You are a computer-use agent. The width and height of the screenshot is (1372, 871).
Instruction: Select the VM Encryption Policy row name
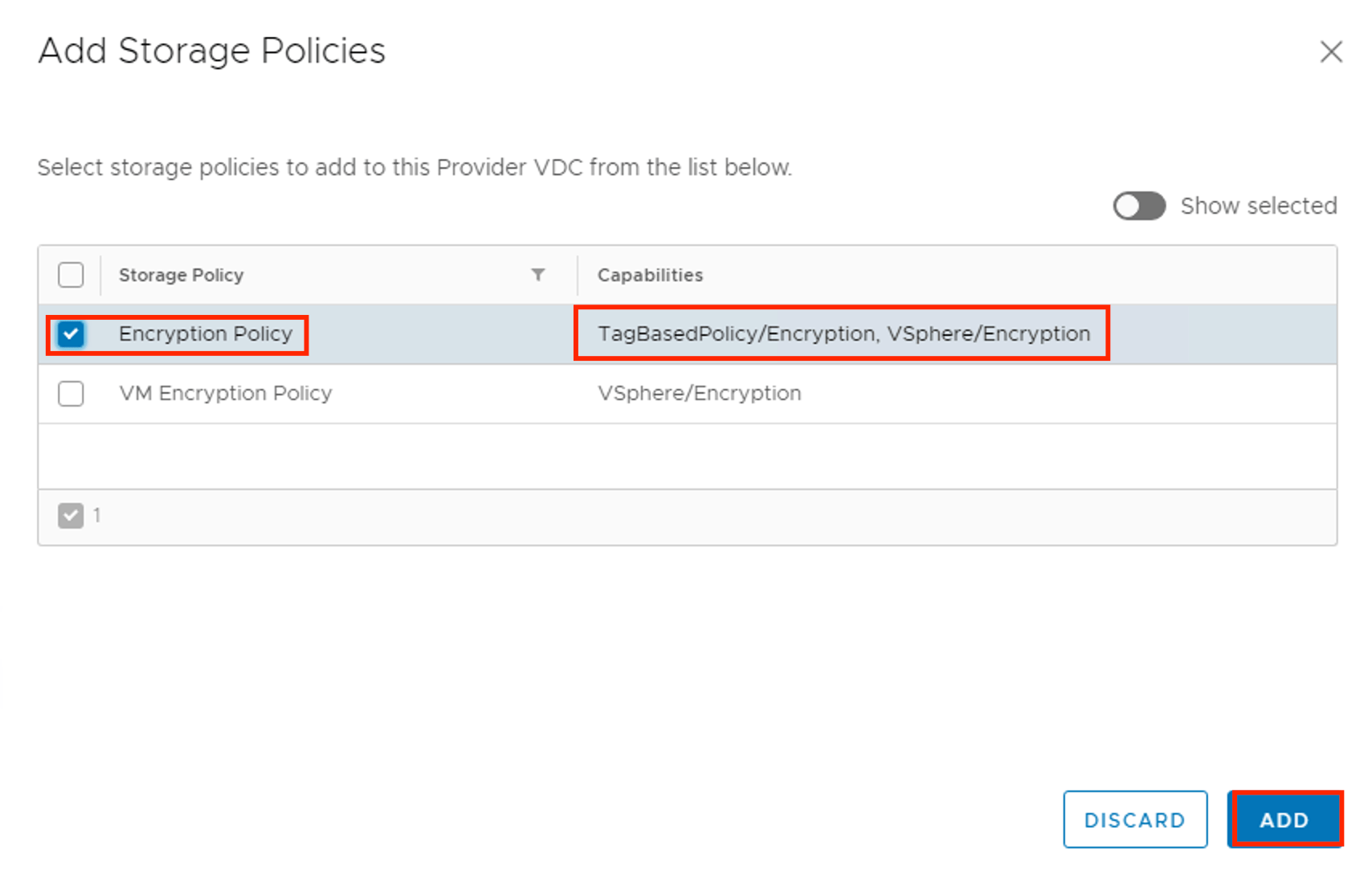point(225,394)
